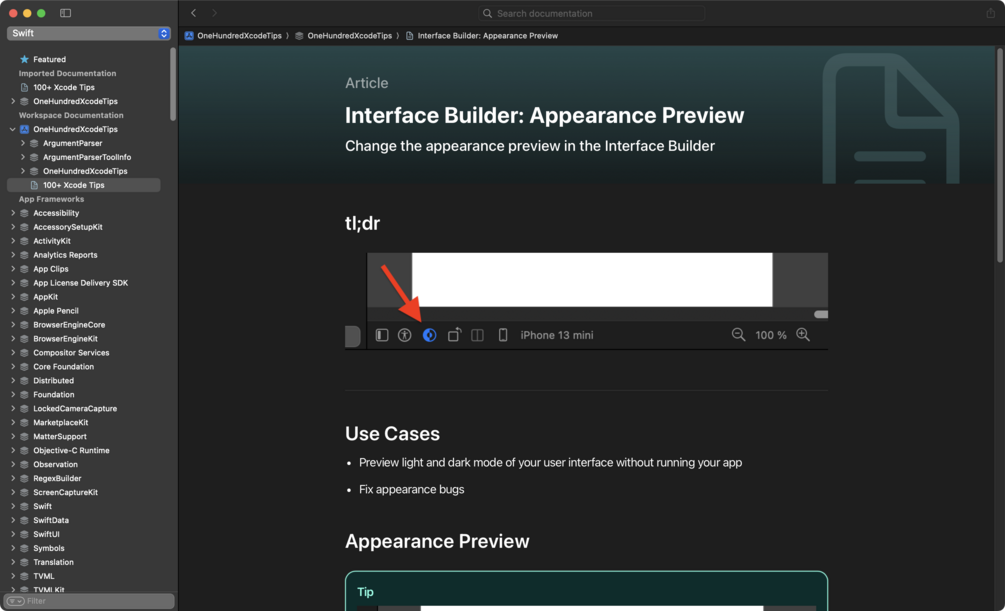Viewport: 1005px width, 611px height.
Task: Expand the AccessorySetupKit framework
Action: [x=13, y=227]
